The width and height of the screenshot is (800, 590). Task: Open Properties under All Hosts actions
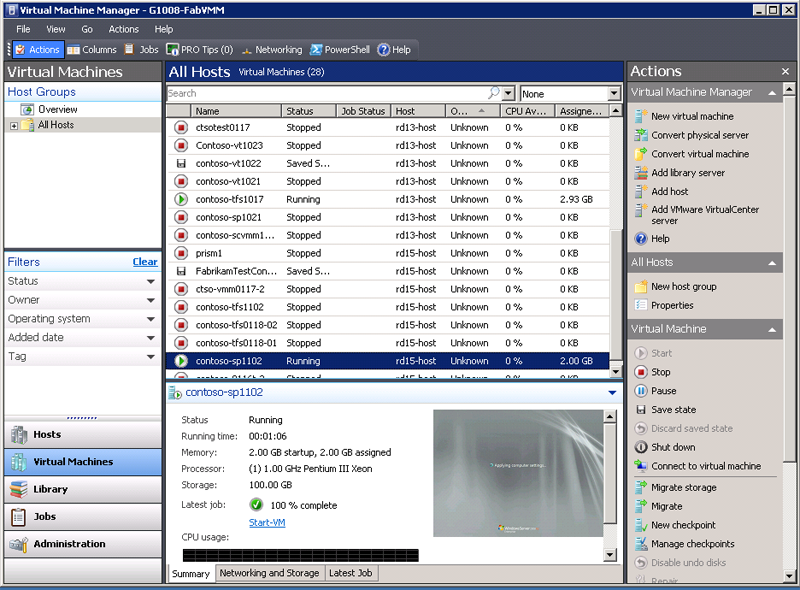[664, 305]
